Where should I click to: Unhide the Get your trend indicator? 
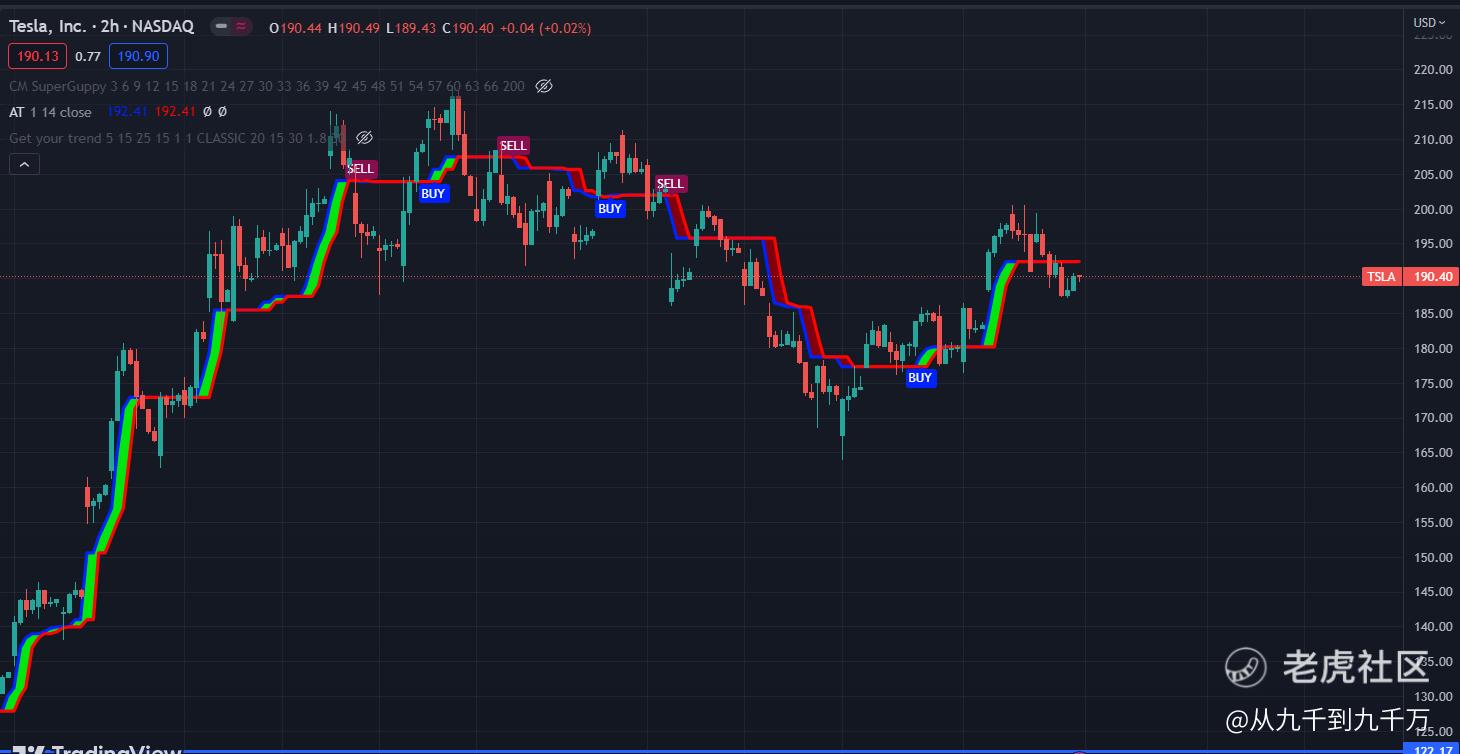pos(364,138)
